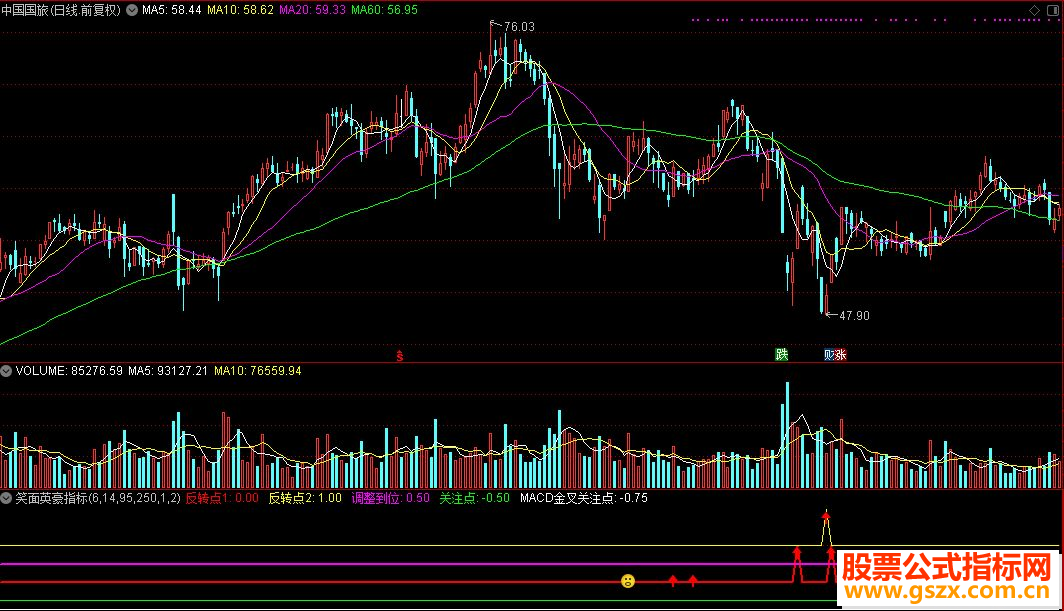Click the 反转点1: 0.00 label
Image resolution: width=1064 pixels, height=611 pixels.
(222, 498)
